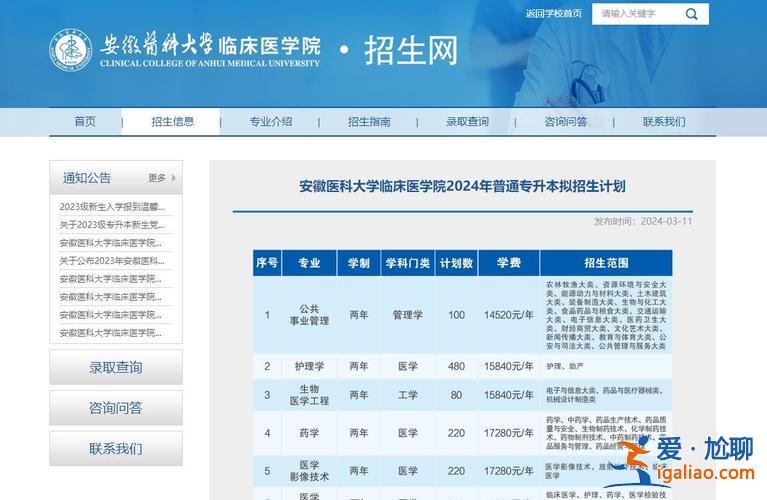Click 17280元/年 tuition in 药学 row
The width and height of the screenshot is (767, 500).
point(509,433)
